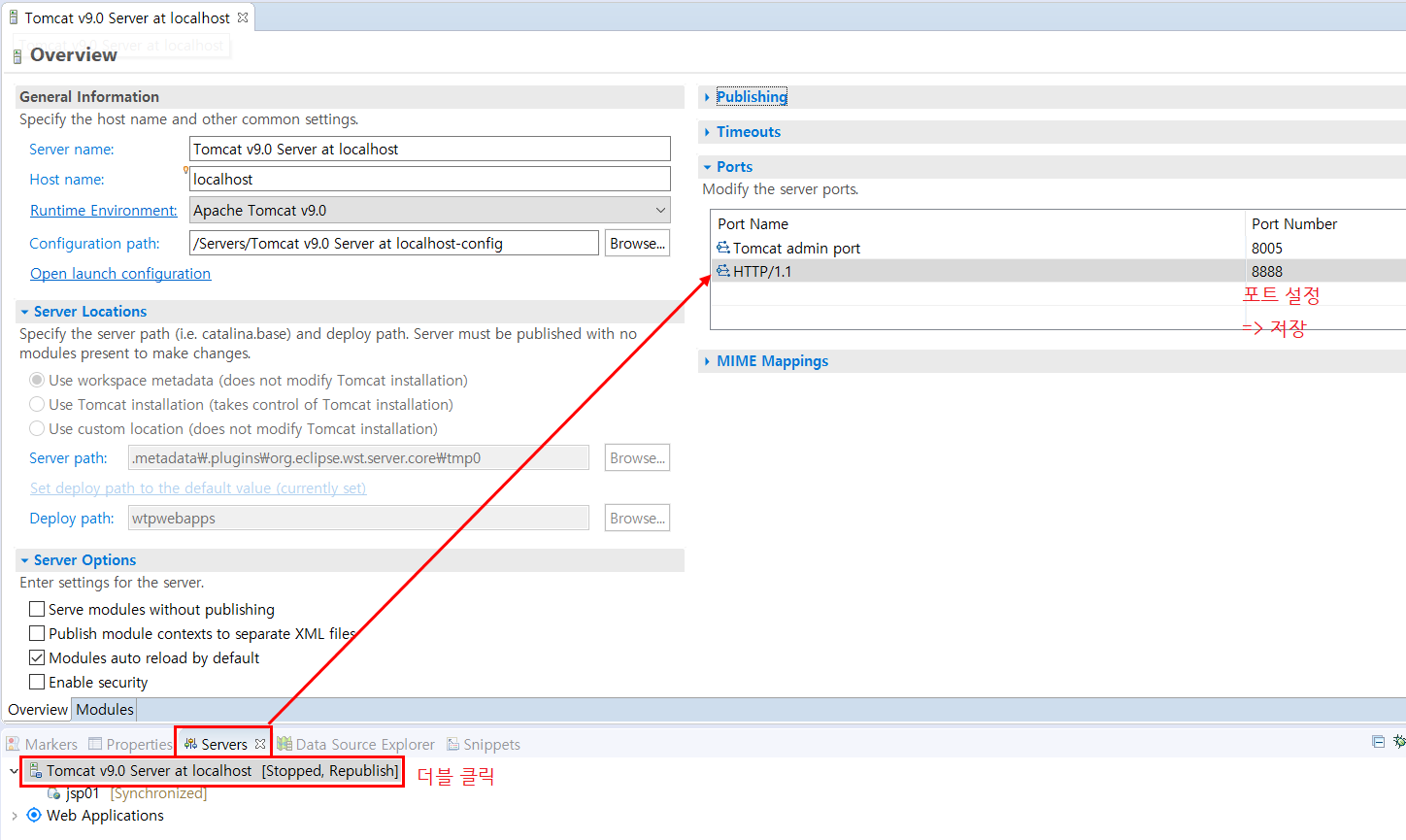Click the Configuration path text field
This screenshot has width=1406, height=840.
(x=394, y=243)
